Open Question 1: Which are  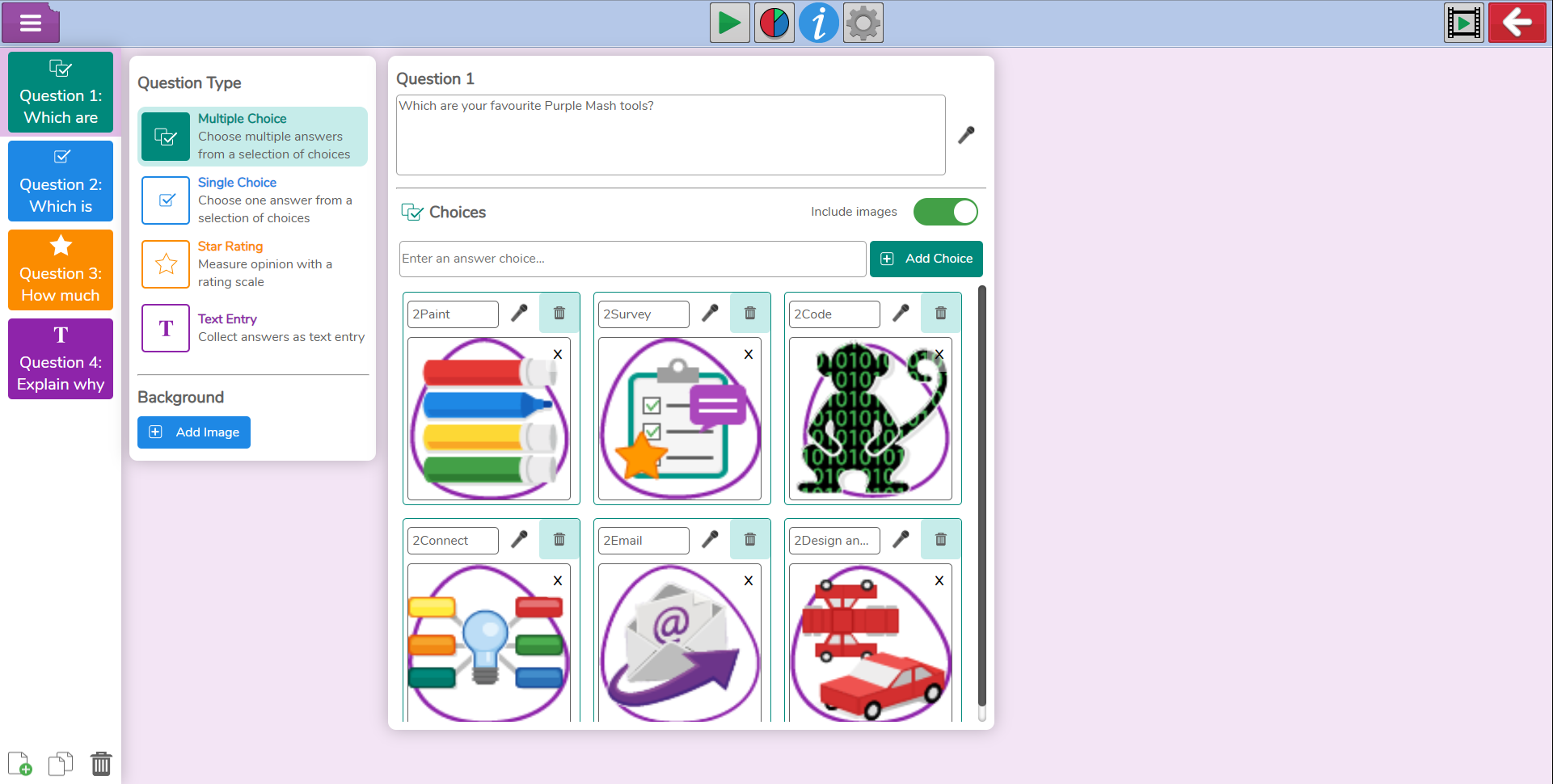61,92
